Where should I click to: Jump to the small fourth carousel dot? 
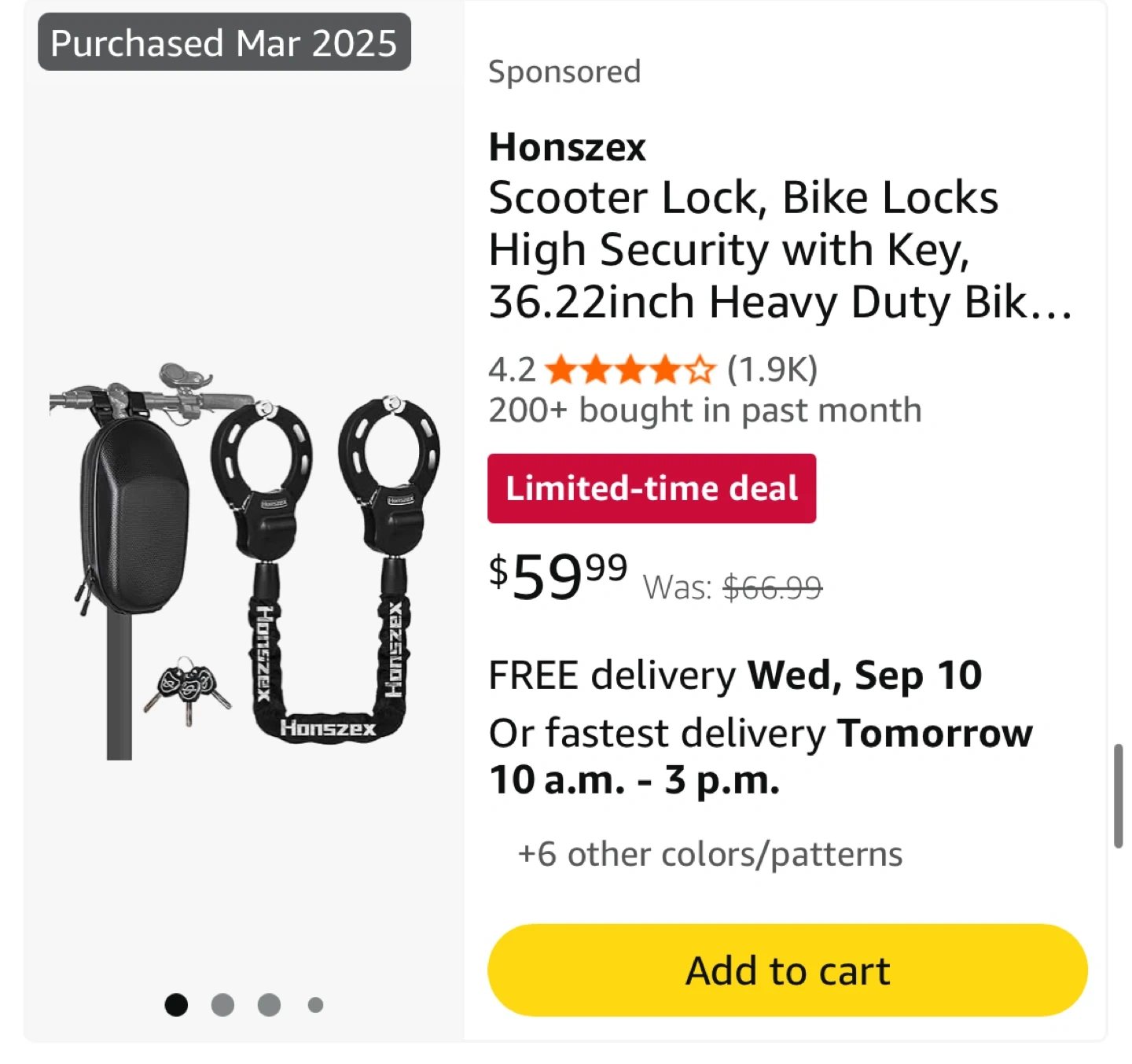pos(315,1004)
